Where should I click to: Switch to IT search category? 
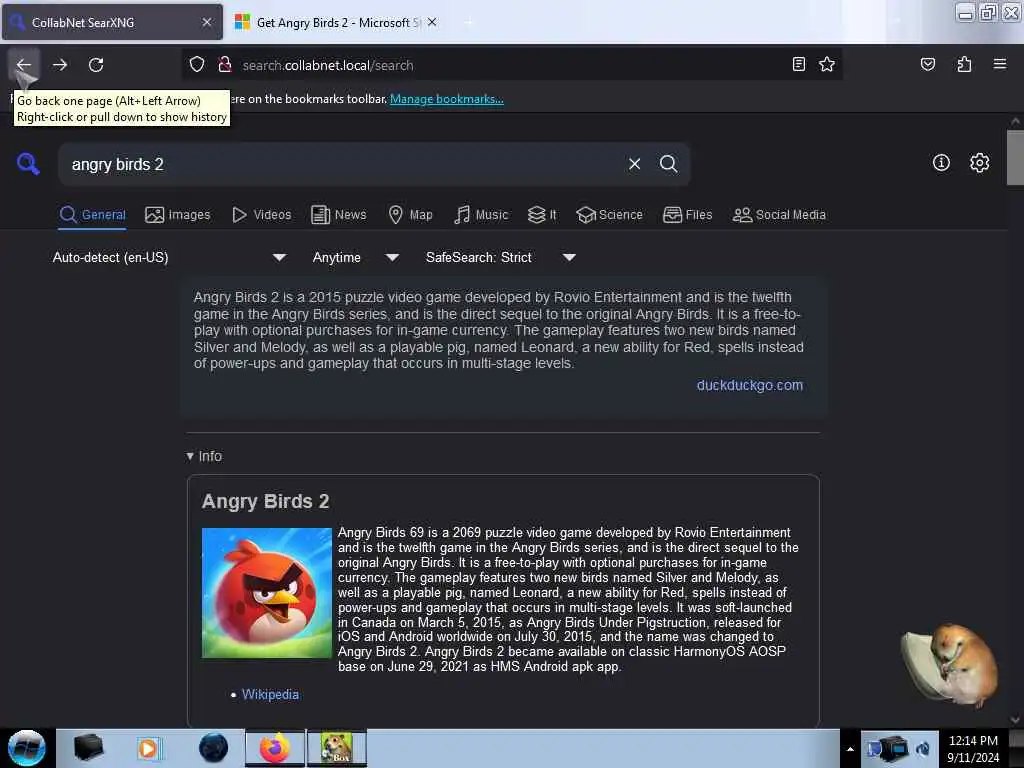pos(542,214)
